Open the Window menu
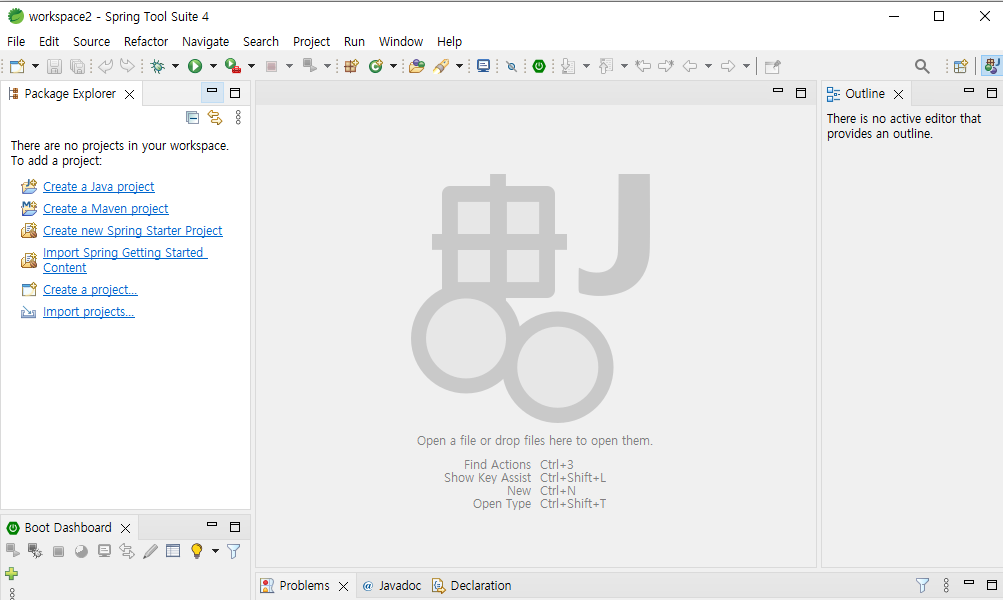The width and height of the screenshot is (1003, 600). 400,42
